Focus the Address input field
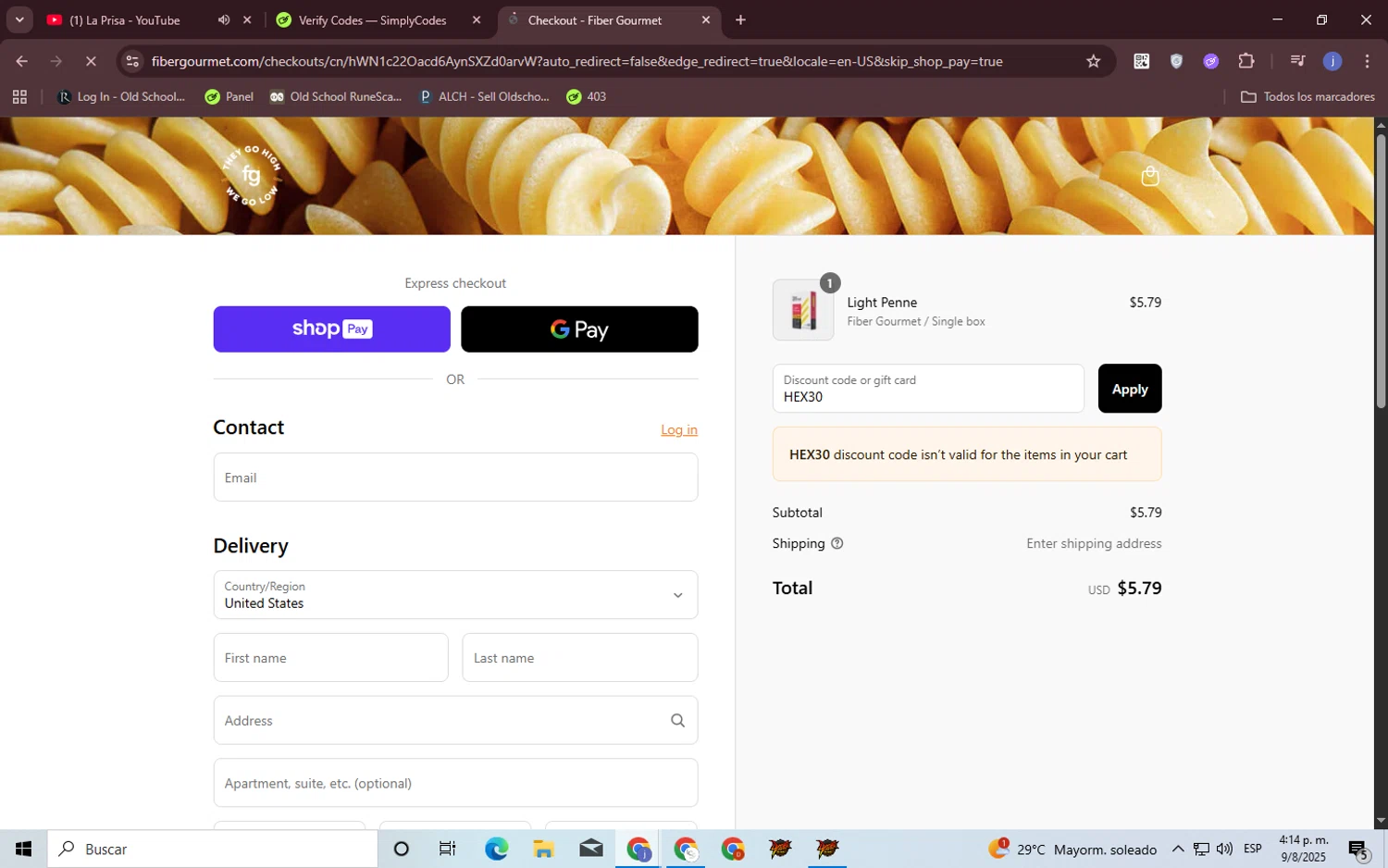 455,720
